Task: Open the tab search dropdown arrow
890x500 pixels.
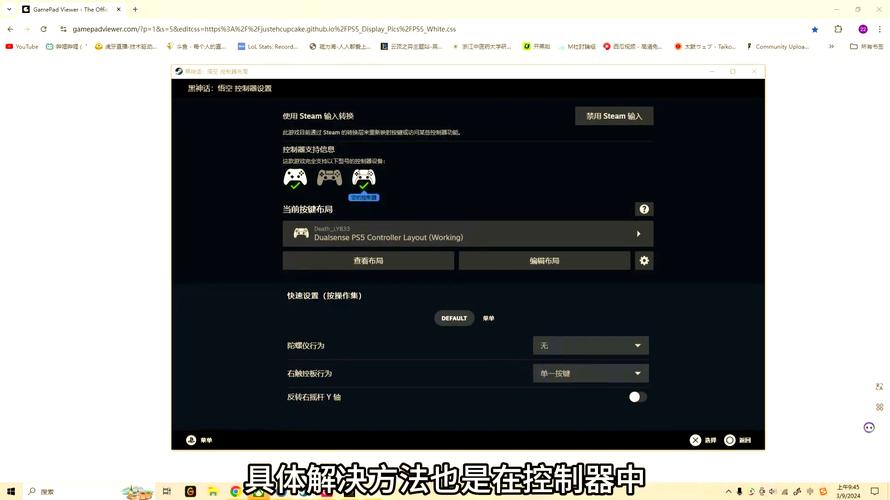Action: (x=9, y=9)
